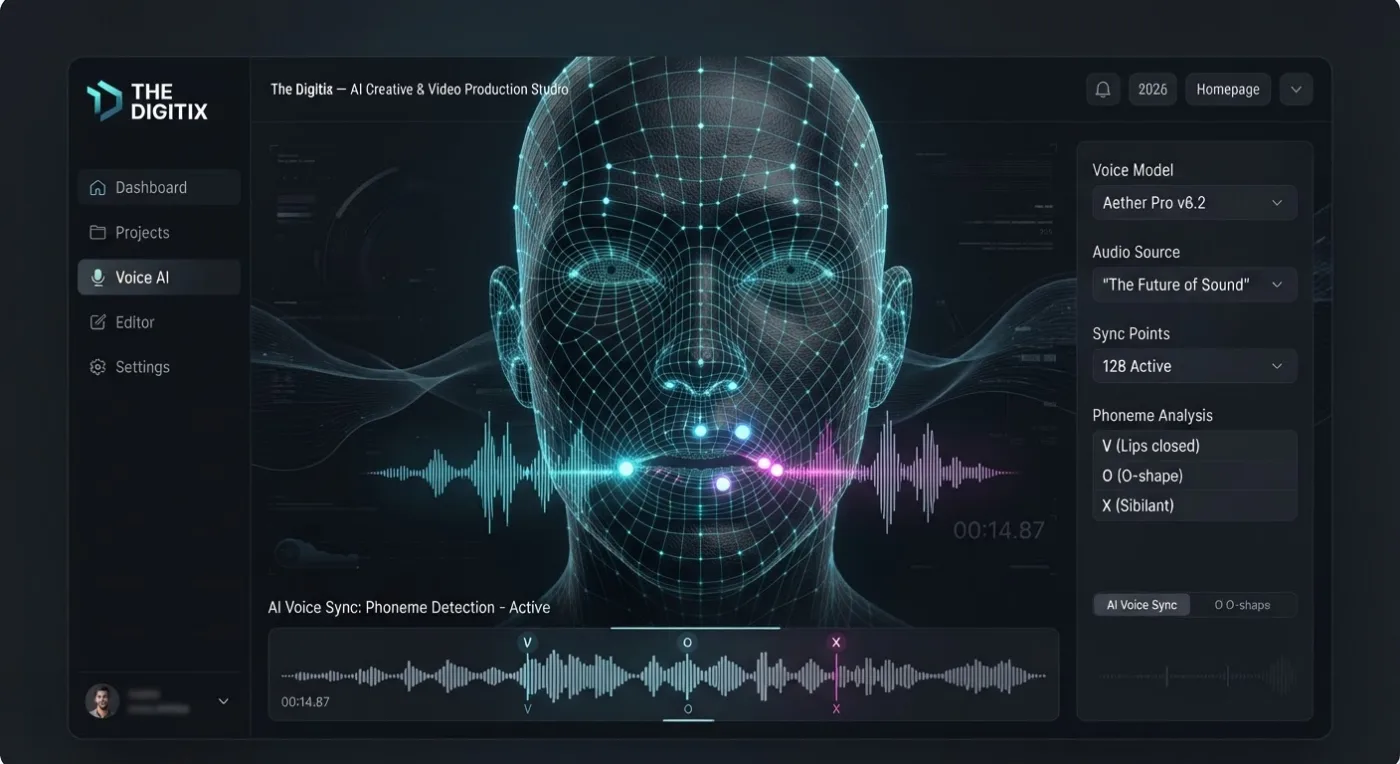Select the O (O-shape) phoneme row
The width and height of the screenshot is (1400, 764).
1194,476
